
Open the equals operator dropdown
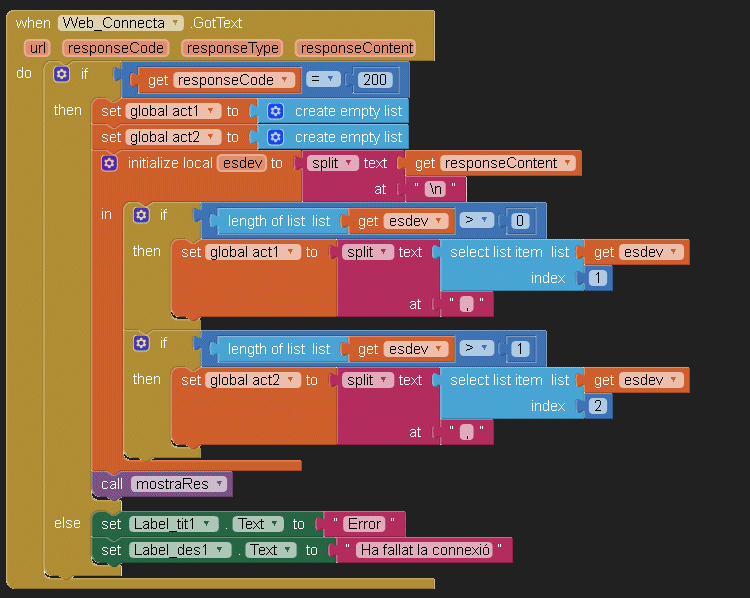click(x=330, y=79)
